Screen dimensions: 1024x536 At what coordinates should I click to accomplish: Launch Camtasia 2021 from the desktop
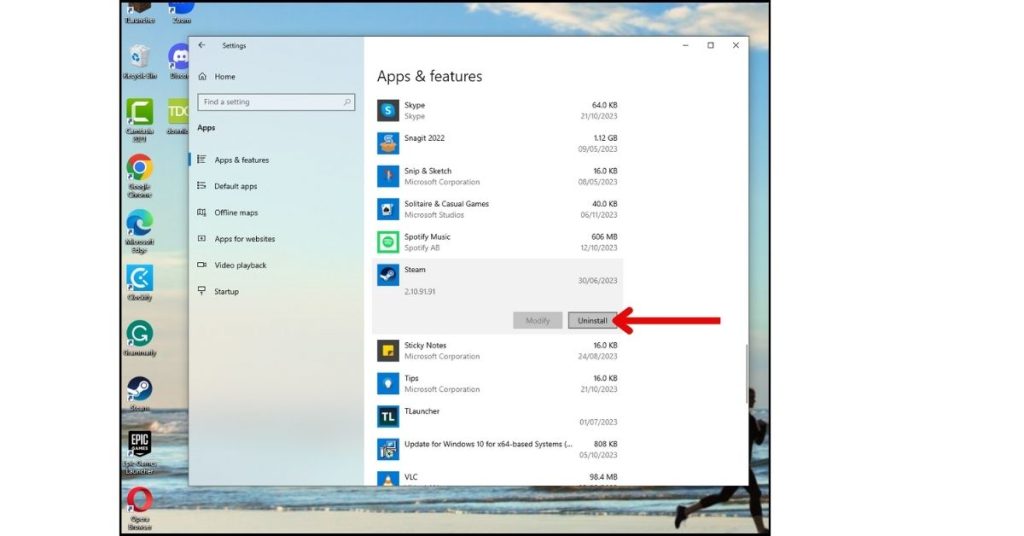click(139, 119)
